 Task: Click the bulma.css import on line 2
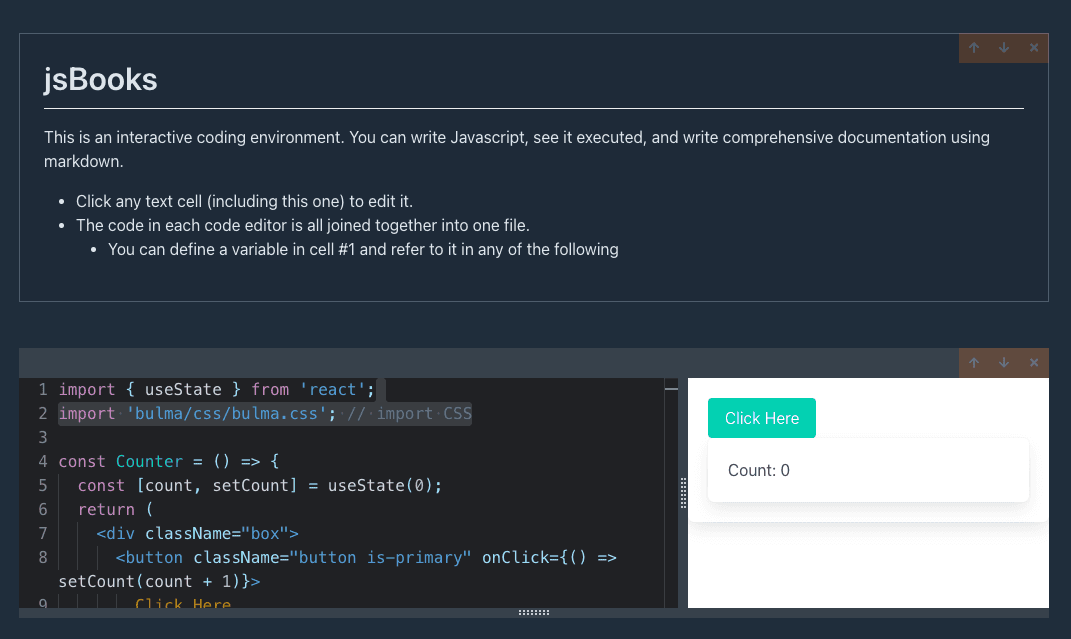265,414
